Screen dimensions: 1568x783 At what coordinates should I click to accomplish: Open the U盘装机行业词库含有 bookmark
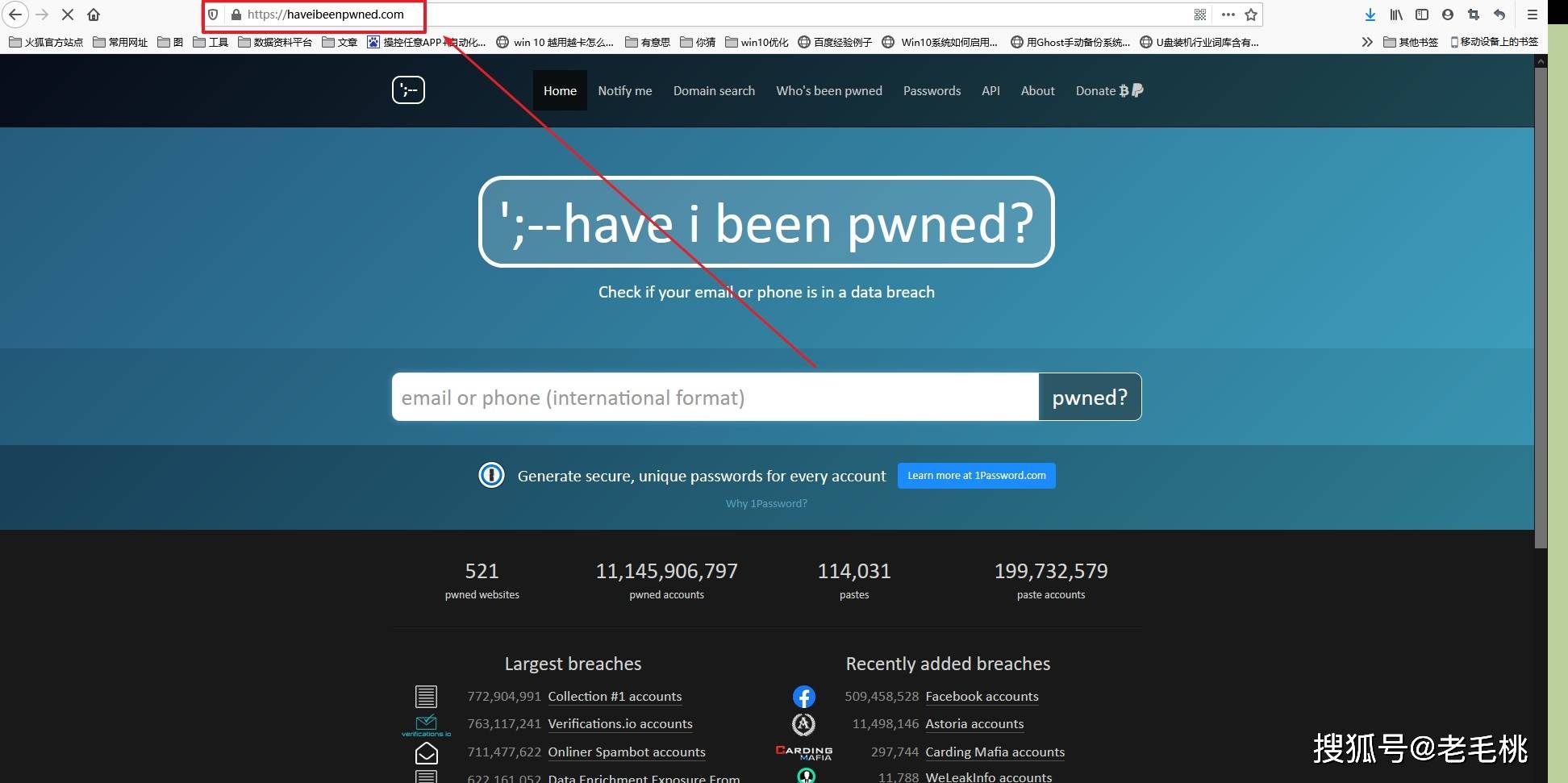click(x=1199, y=42)
